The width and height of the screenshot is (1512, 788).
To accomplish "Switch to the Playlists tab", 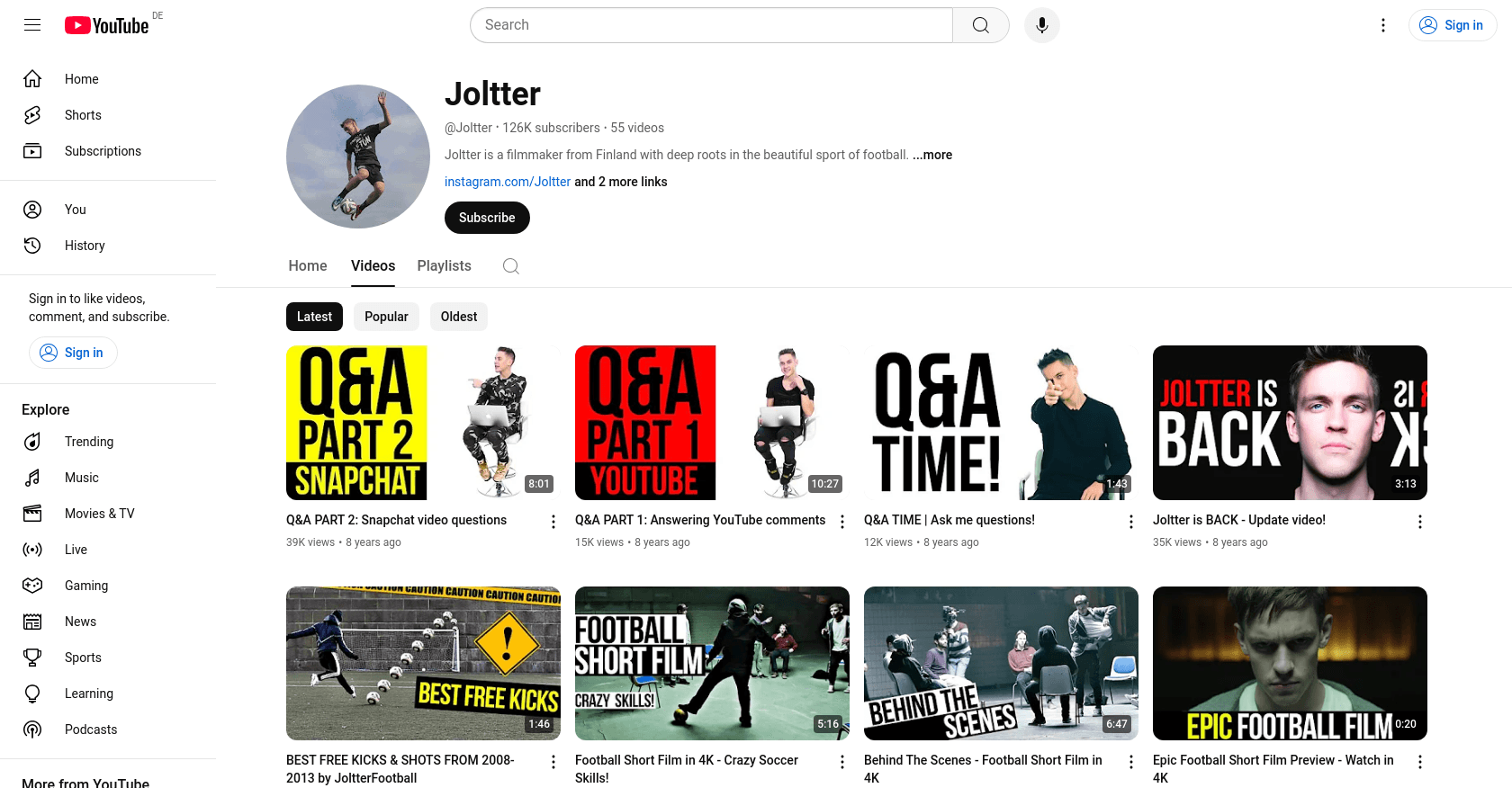I will 444,266.
